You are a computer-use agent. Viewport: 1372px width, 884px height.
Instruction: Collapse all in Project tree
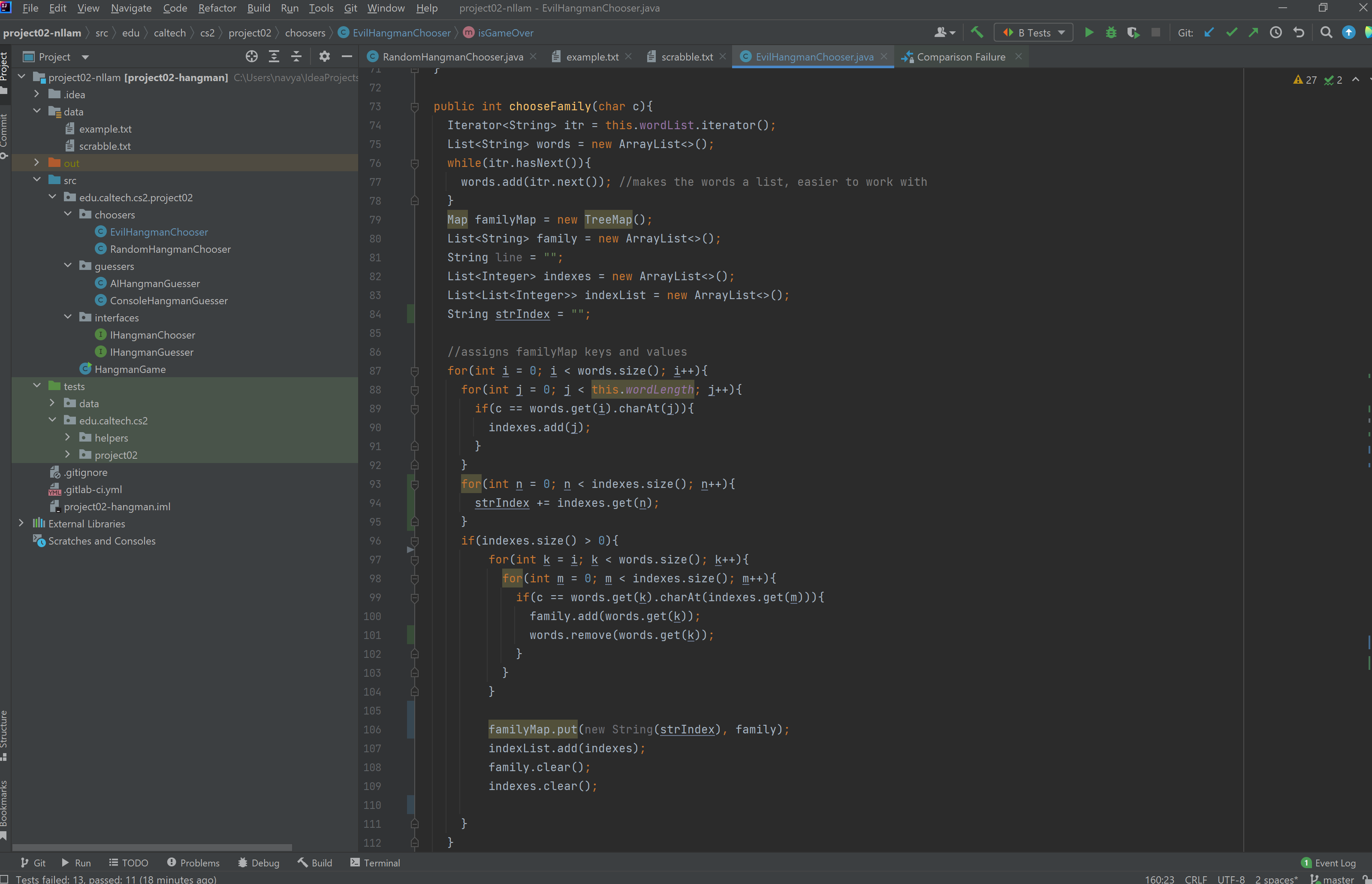click(296, 56)
